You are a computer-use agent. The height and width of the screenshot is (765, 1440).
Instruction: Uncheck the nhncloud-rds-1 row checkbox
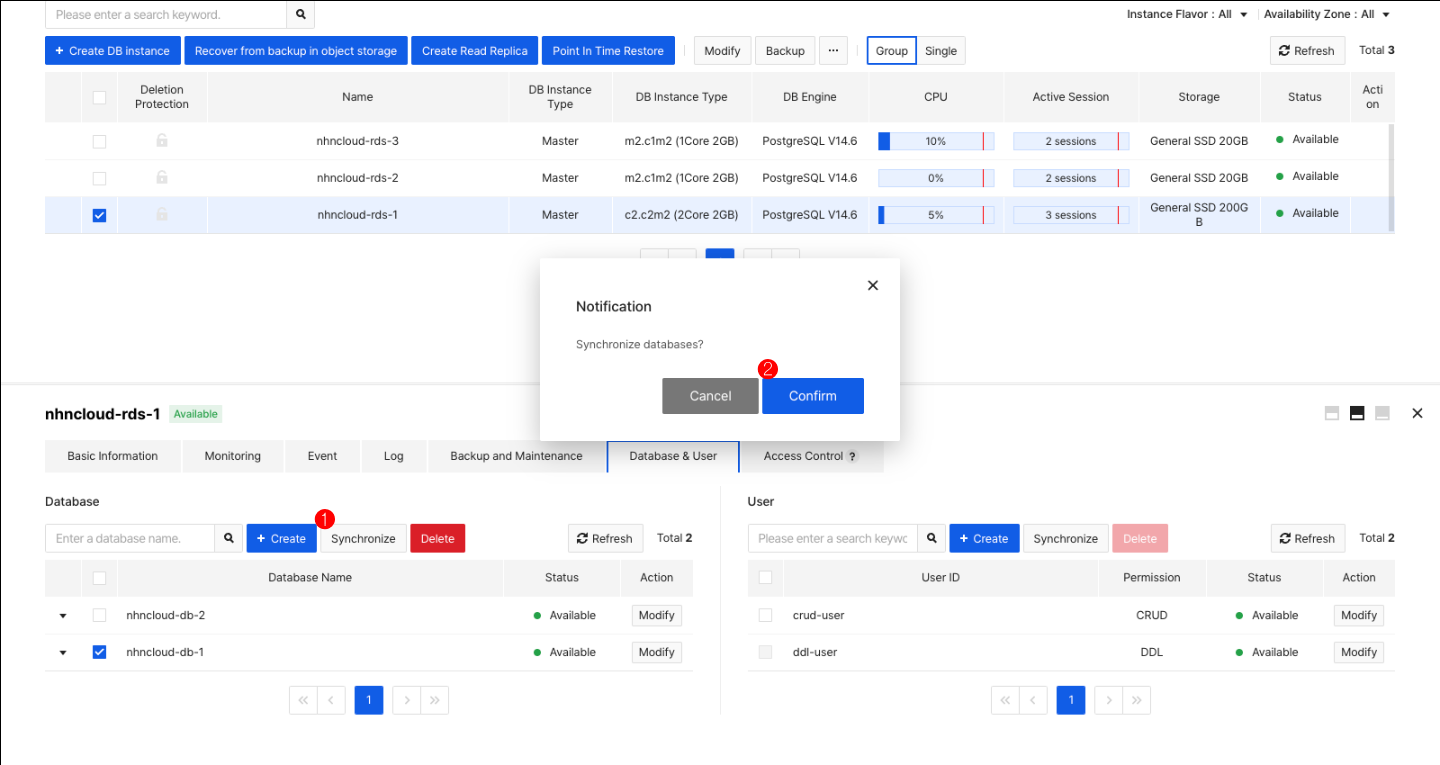99,215
